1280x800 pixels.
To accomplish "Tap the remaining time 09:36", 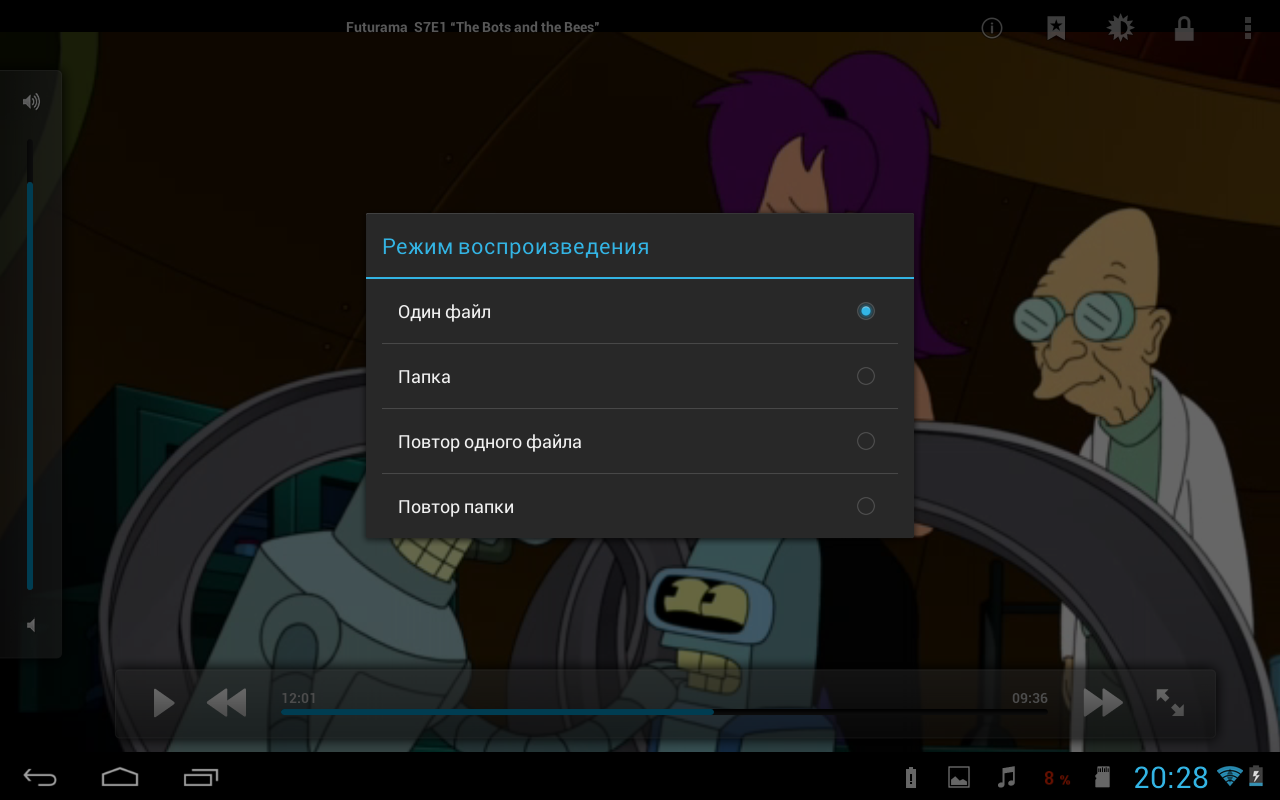I will click(1030, 698).
